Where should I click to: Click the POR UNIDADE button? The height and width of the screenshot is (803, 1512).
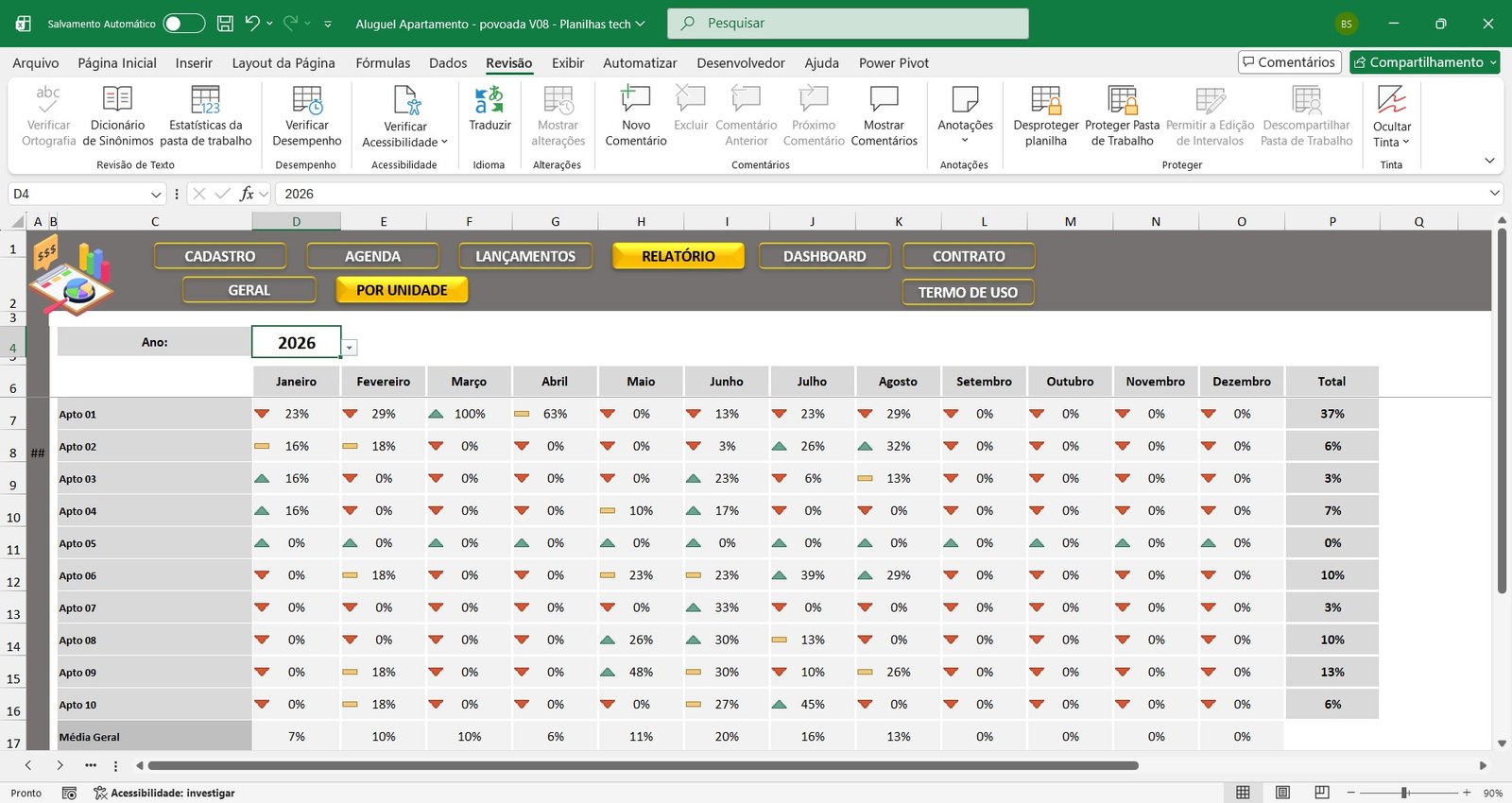coord(402,290)
